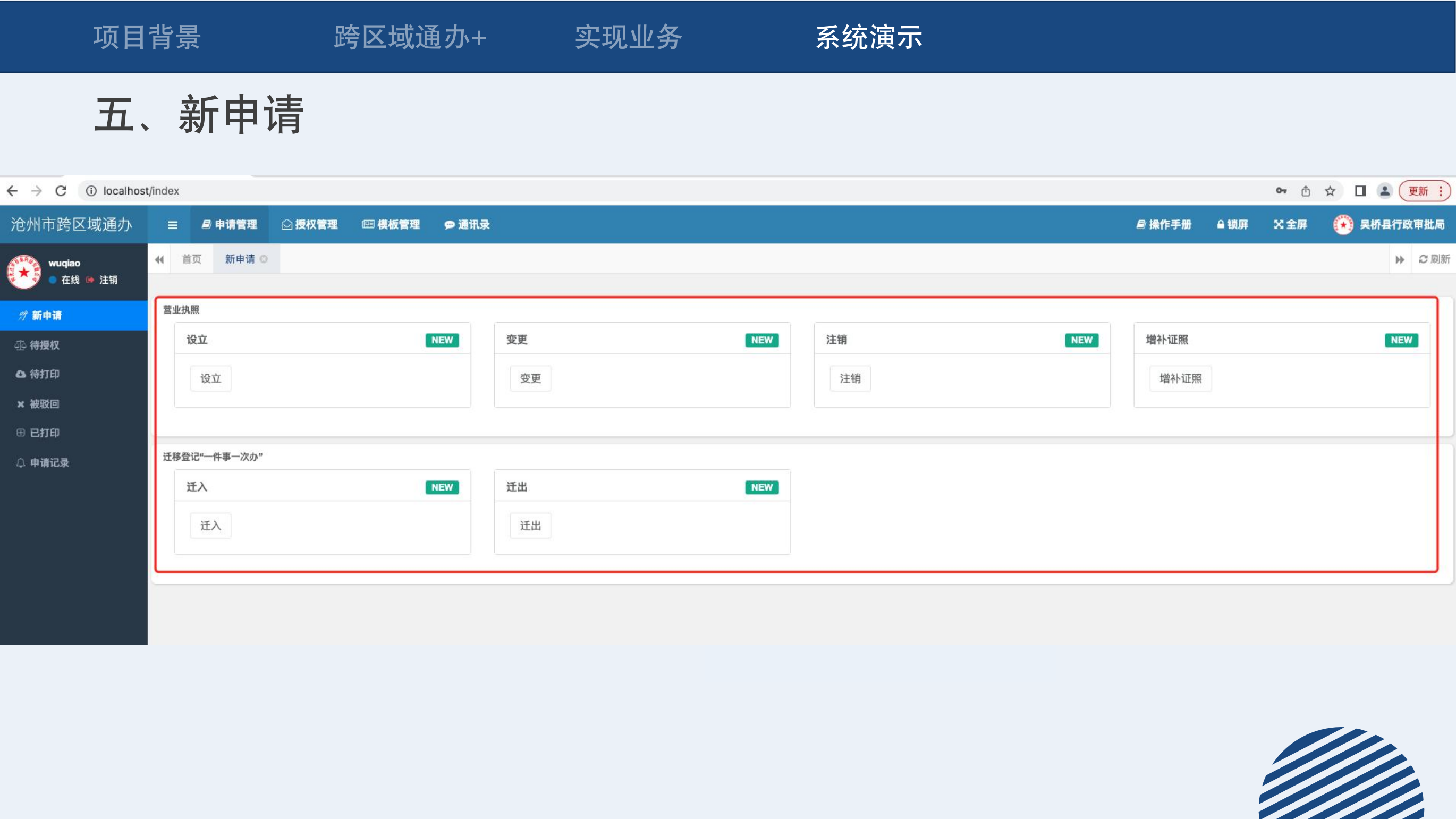The height and width of the screenshot is (819, 1456).
Task: Reload page with browser refresh icon
Action: pos(61,191)
